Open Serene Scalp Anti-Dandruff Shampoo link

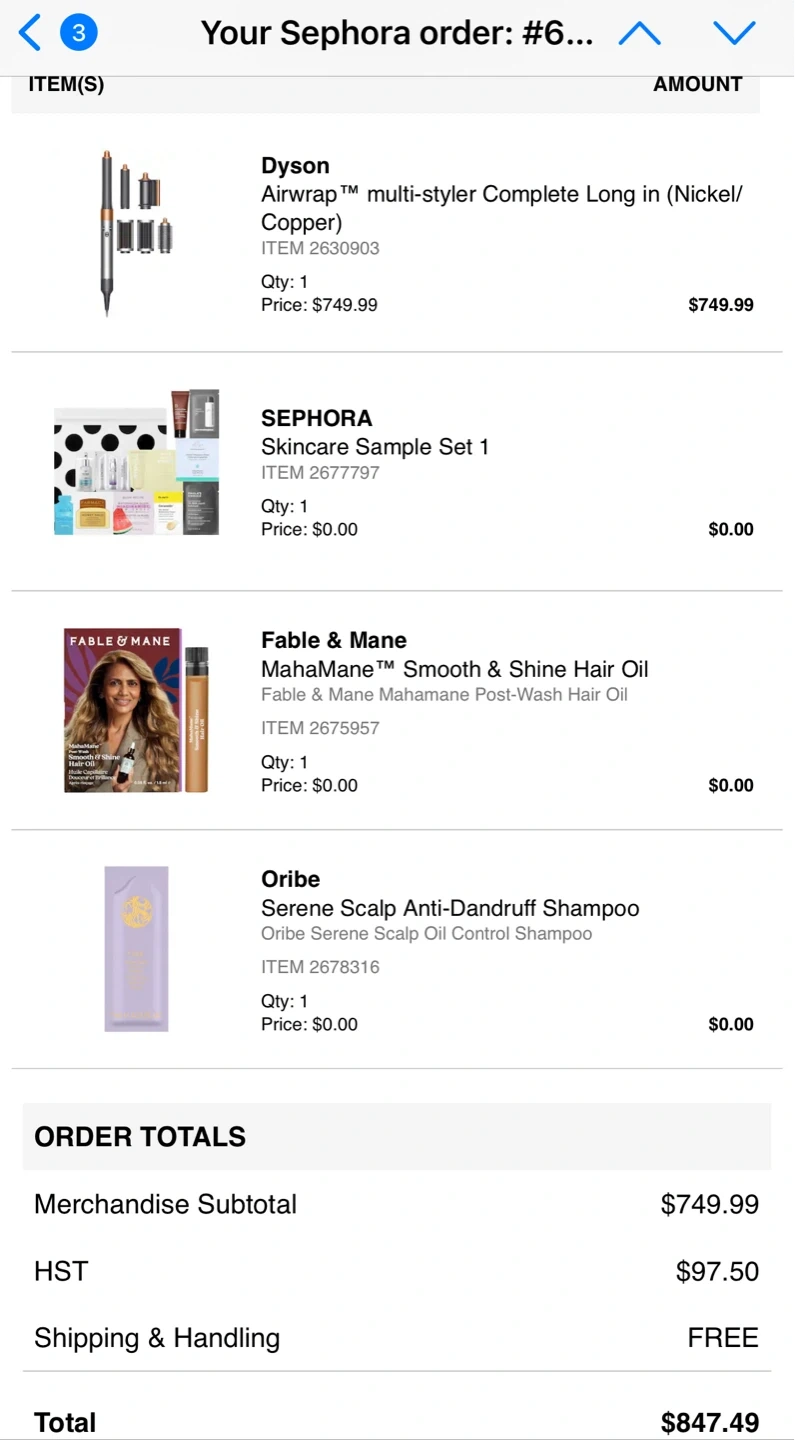(x=450, y=908)
